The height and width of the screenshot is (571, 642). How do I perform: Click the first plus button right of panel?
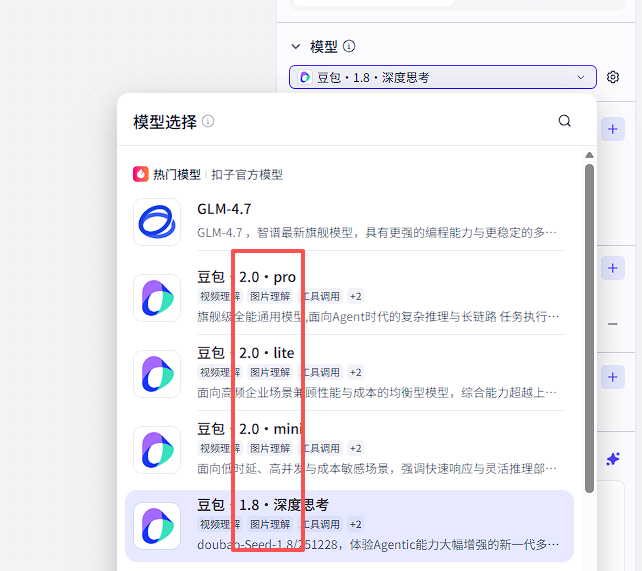coord(613,129)
